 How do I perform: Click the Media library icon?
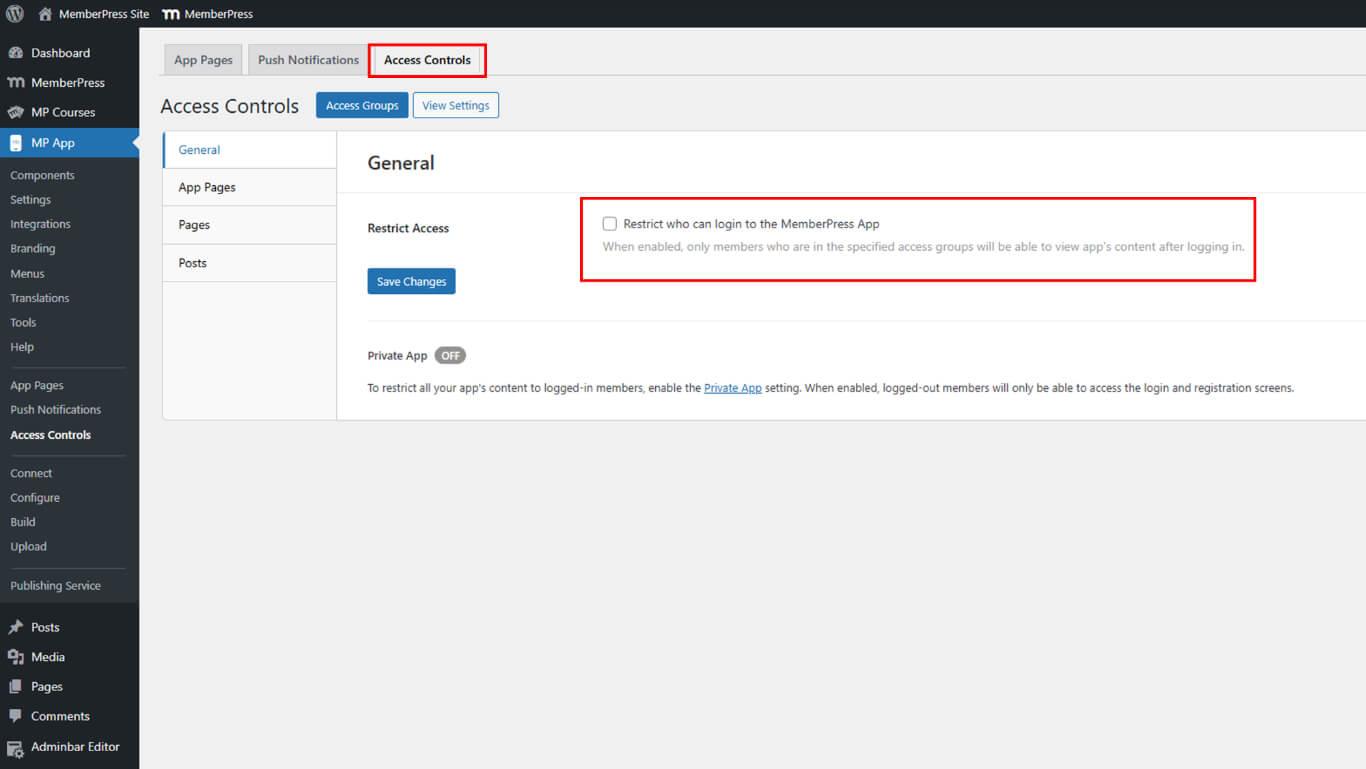coord(15,657)
